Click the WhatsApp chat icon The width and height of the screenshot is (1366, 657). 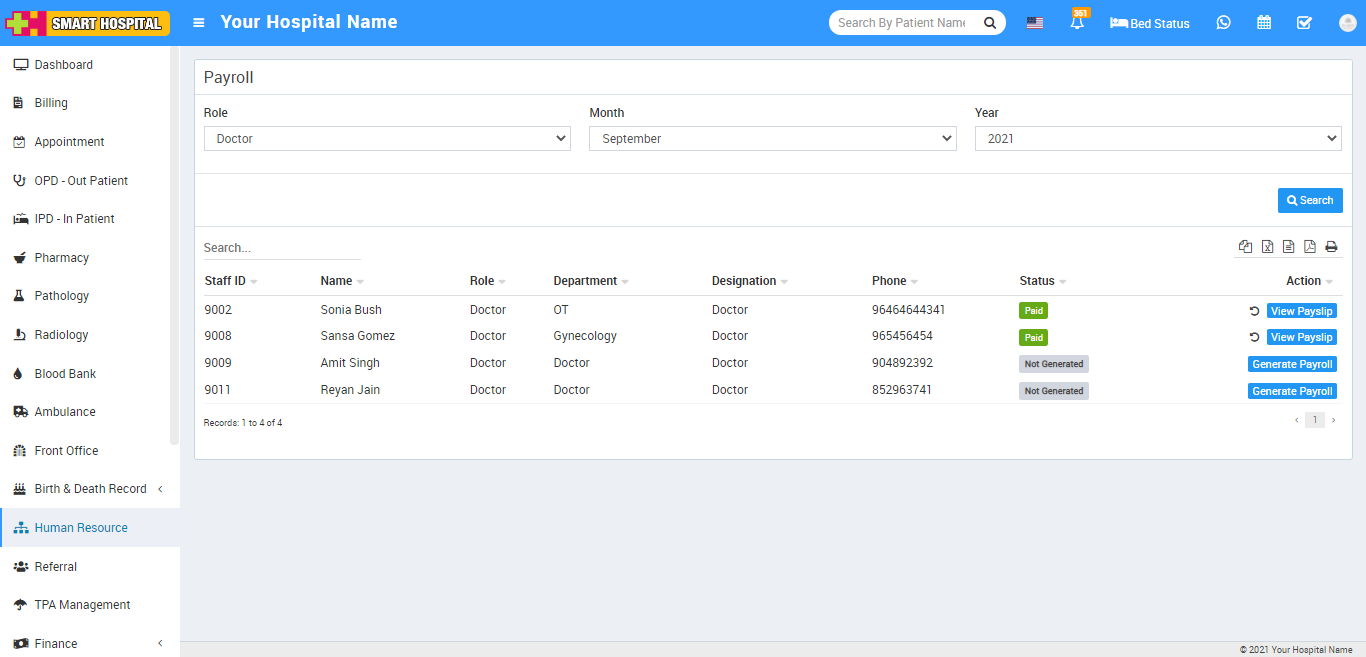(x=1223, y=23)
